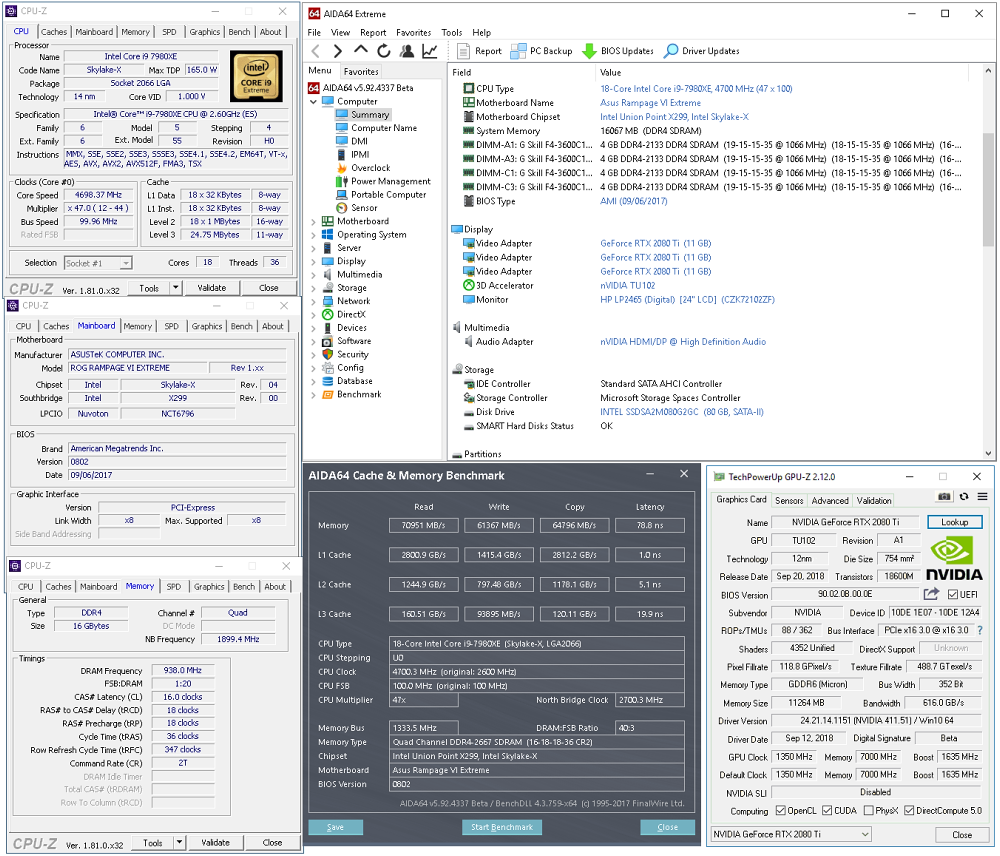The image size is (1000, 856).
Task: Click Start Benchmark in AIDA64 benchmark
Action: (502, 827)
